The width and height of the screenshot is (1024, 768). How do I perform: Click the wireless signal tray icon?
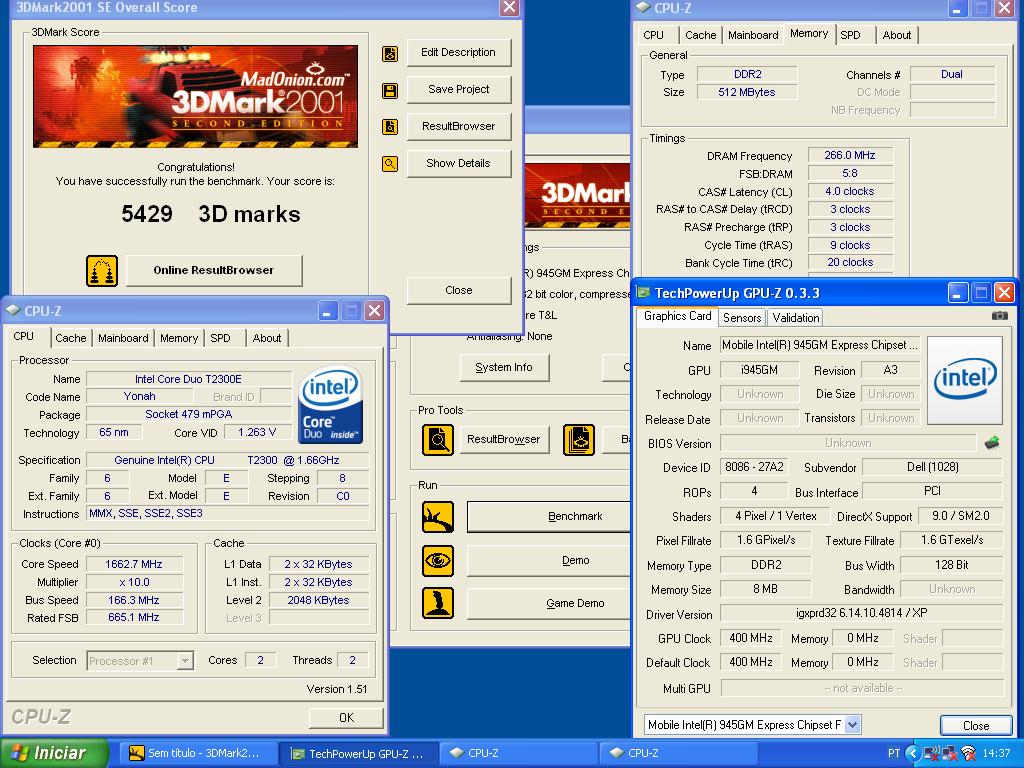968,754
